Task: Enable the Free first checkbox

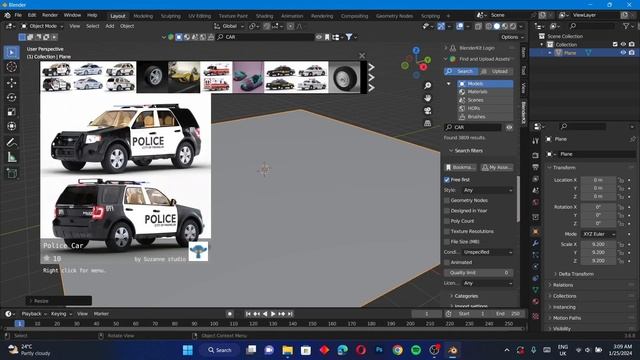Action: coord(447,180)
